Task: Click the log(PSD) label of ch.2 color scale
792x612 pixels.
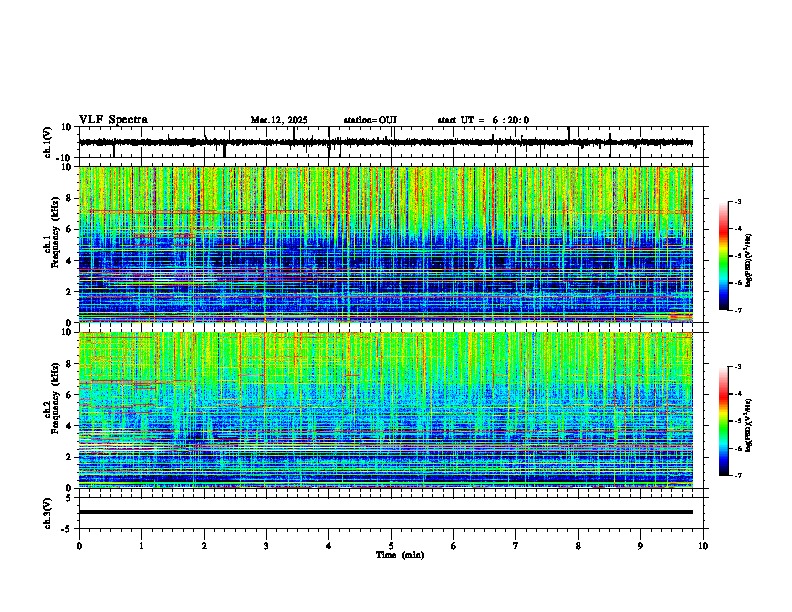Action: [749, 425]
